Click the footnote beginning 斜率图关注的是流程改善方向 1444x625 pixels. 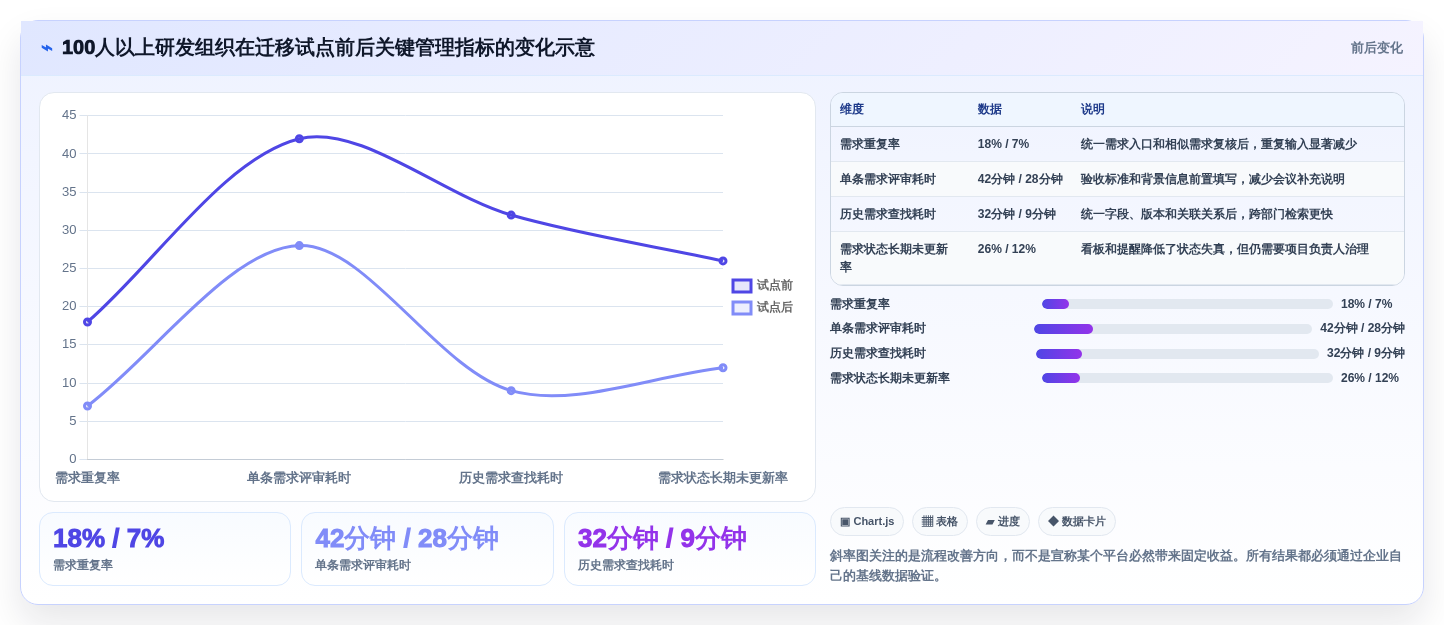coord(1116,565)
